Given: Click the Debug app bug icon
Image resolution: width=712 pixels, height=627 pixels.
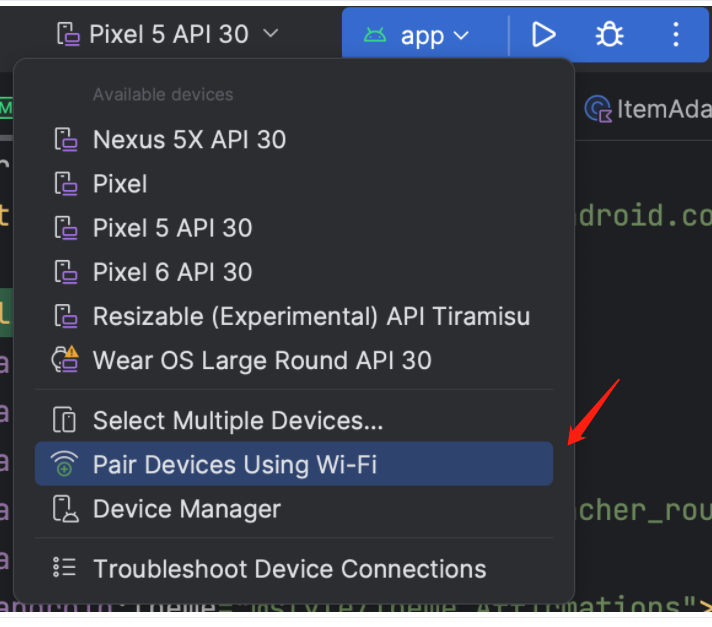Looking at the screenshot, I should coord(608,35).
